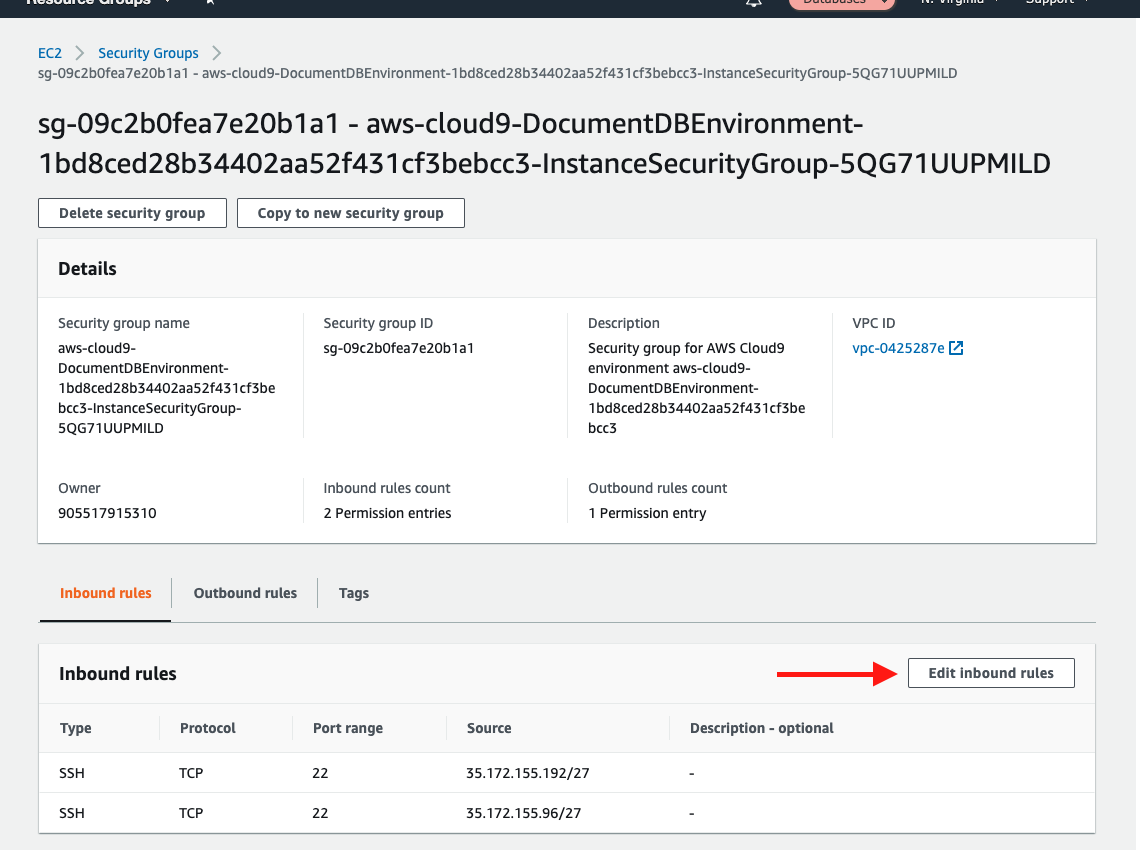Viewport: 1140px width, 850px height.
Task: Click SSH in the 35.172.155.192/27 row
Action: pos(72,773)
